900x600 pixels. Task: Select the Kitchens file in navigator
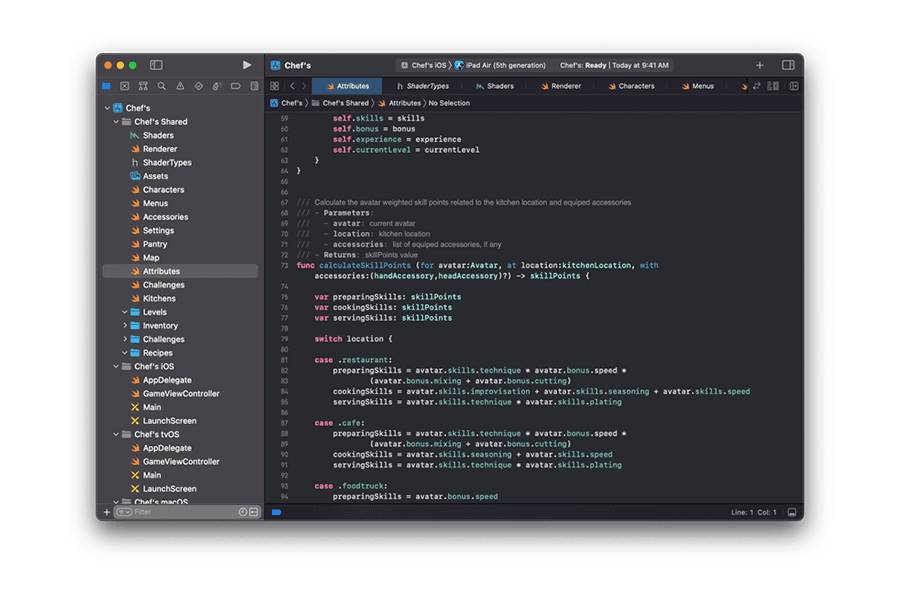click(x=159, y=298)
